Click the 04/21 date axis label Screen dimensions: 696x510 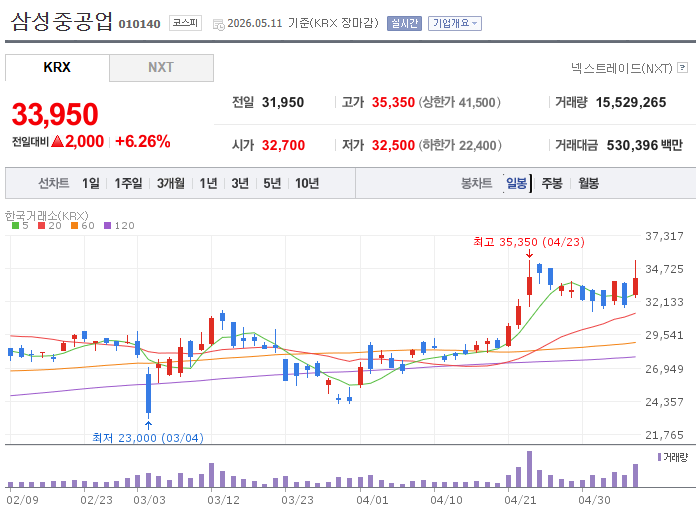[x=520, y=500]
